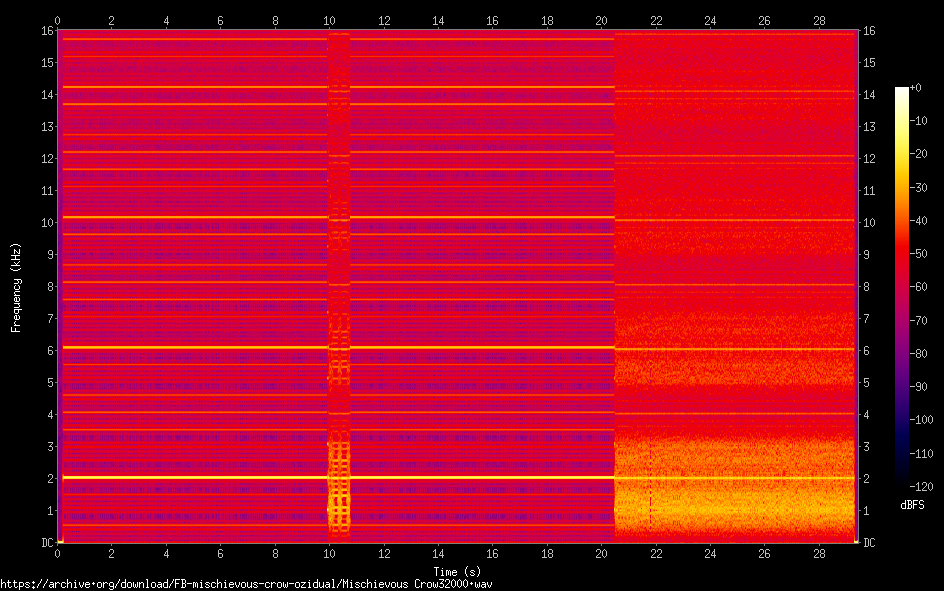944x591 pixels.
Task: Click the '-20' color scale value
Action: point(919,154)
